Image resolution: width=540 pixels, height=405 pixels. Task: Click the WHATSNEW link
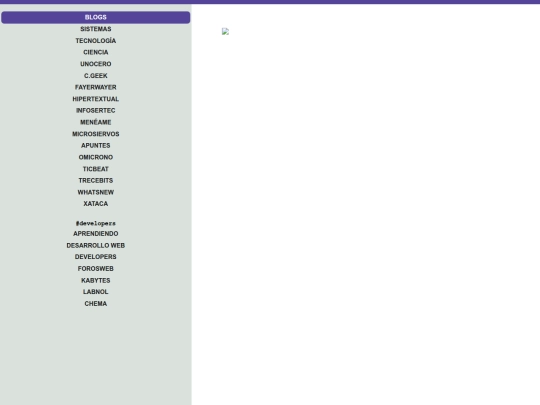point(95,193)
